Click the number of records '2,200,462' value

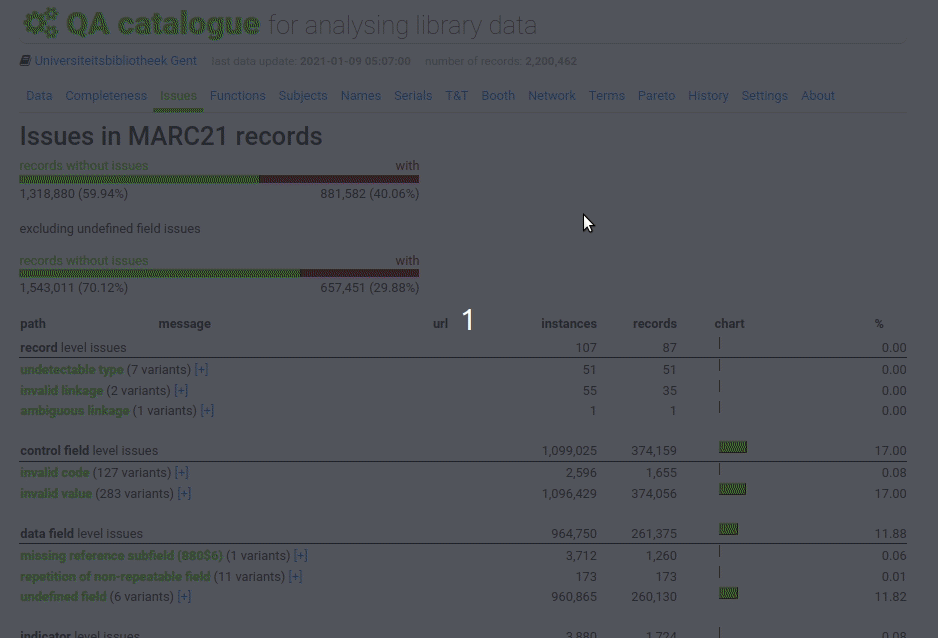(551, 61)
